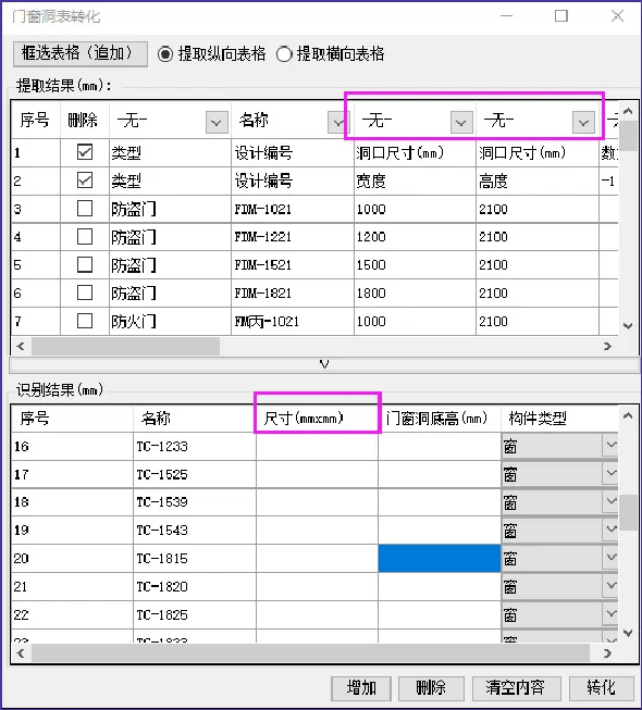The height and width of the screenshot is (710, 642).
Task: Expand the -无- dropdown above 高度 column
Action: (583, 122)
